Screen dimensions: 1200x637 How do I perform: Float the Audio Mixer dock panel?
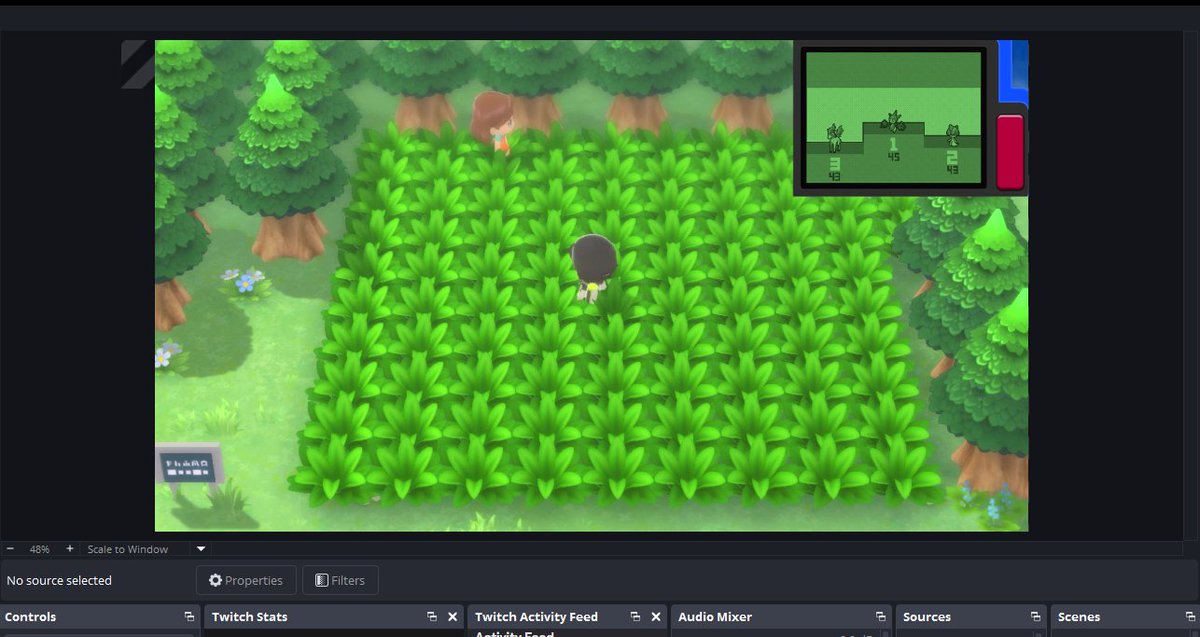pos(881,617)
